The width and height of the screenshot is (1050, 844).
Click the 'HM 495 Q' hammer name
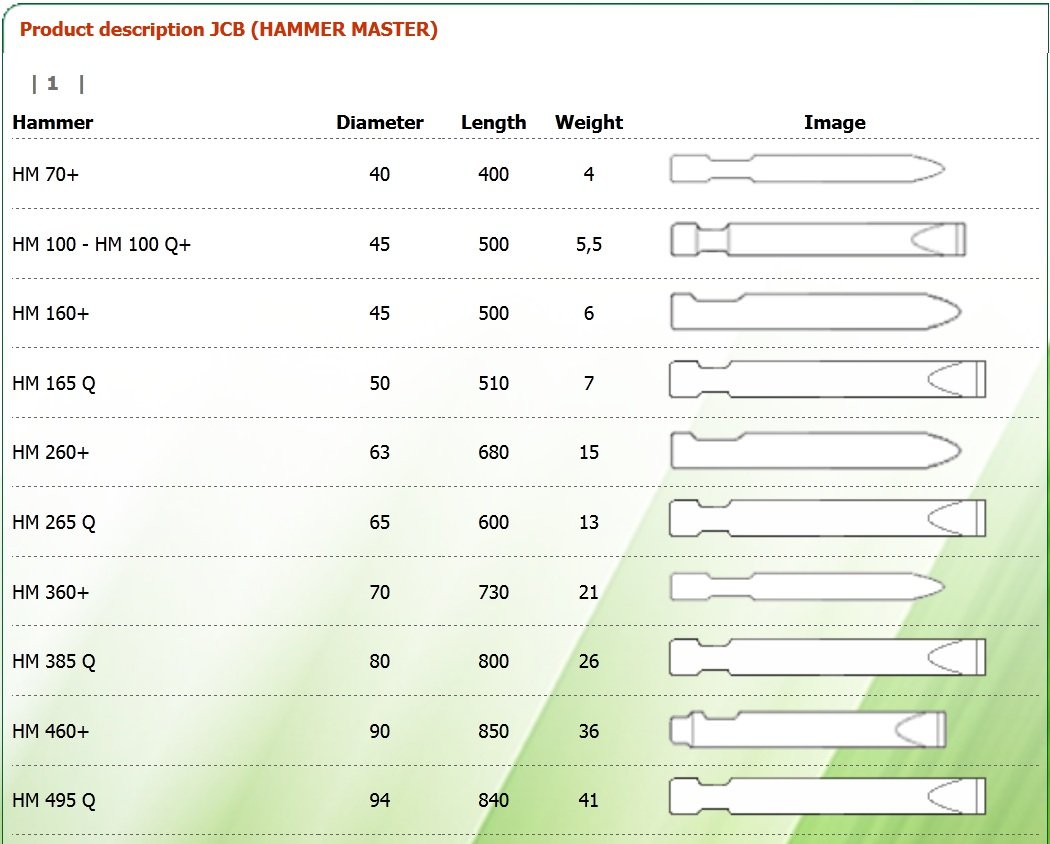coord(54,800)
